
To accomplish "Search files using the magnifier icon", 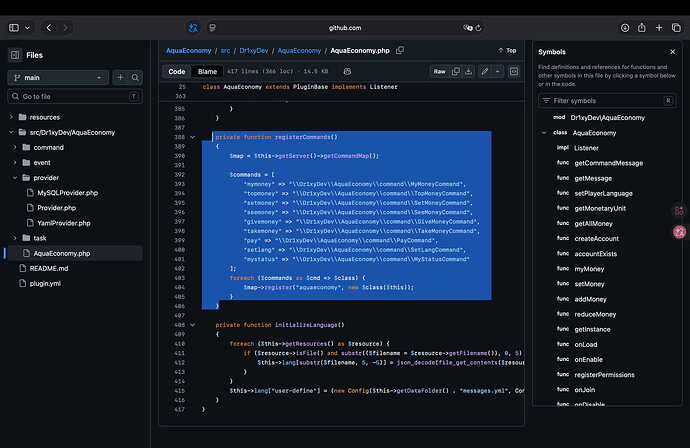I will [135, 77].
